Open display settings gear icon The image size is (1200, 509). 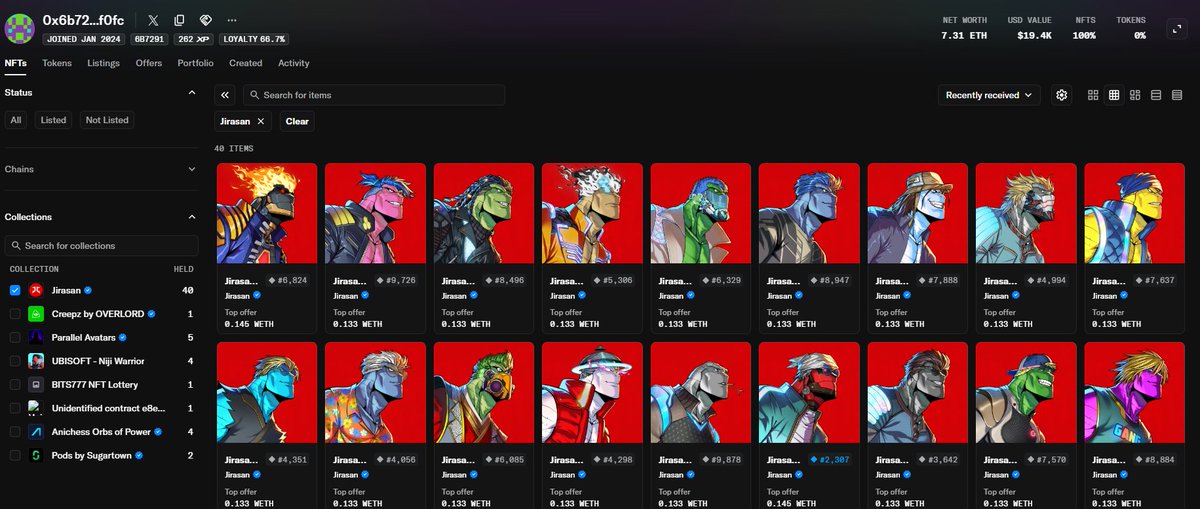click(1062, 95)
